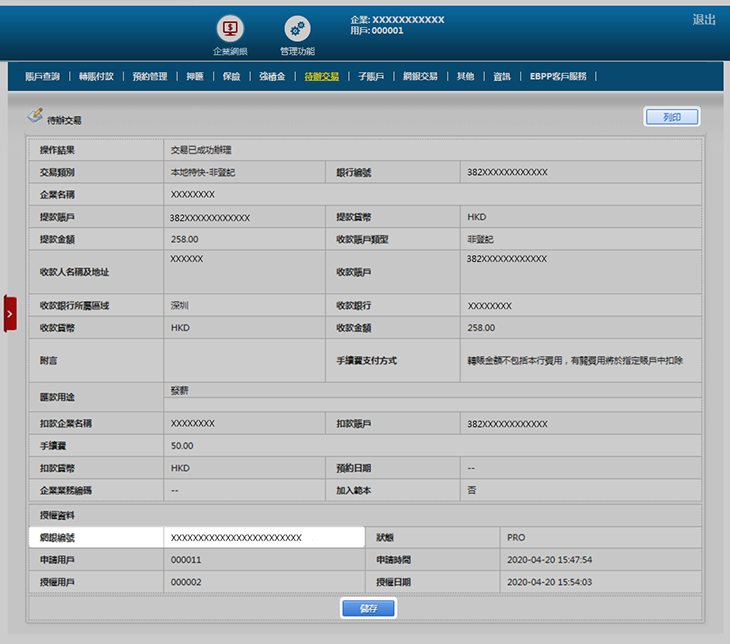Select the highlighted 待辦交易 menu
730x644 pixels.
[x=321, y=76]
